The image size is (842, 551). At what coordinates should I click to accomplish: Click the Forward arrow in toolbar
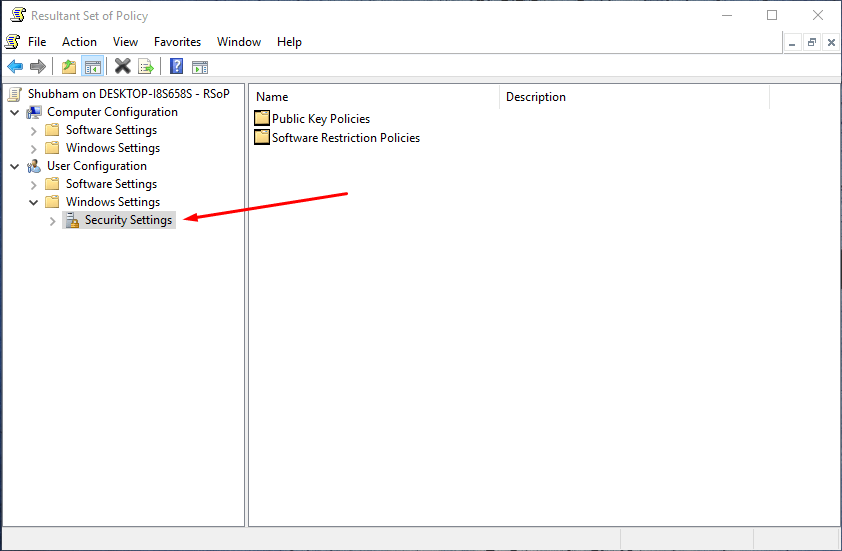coord(38,67)
